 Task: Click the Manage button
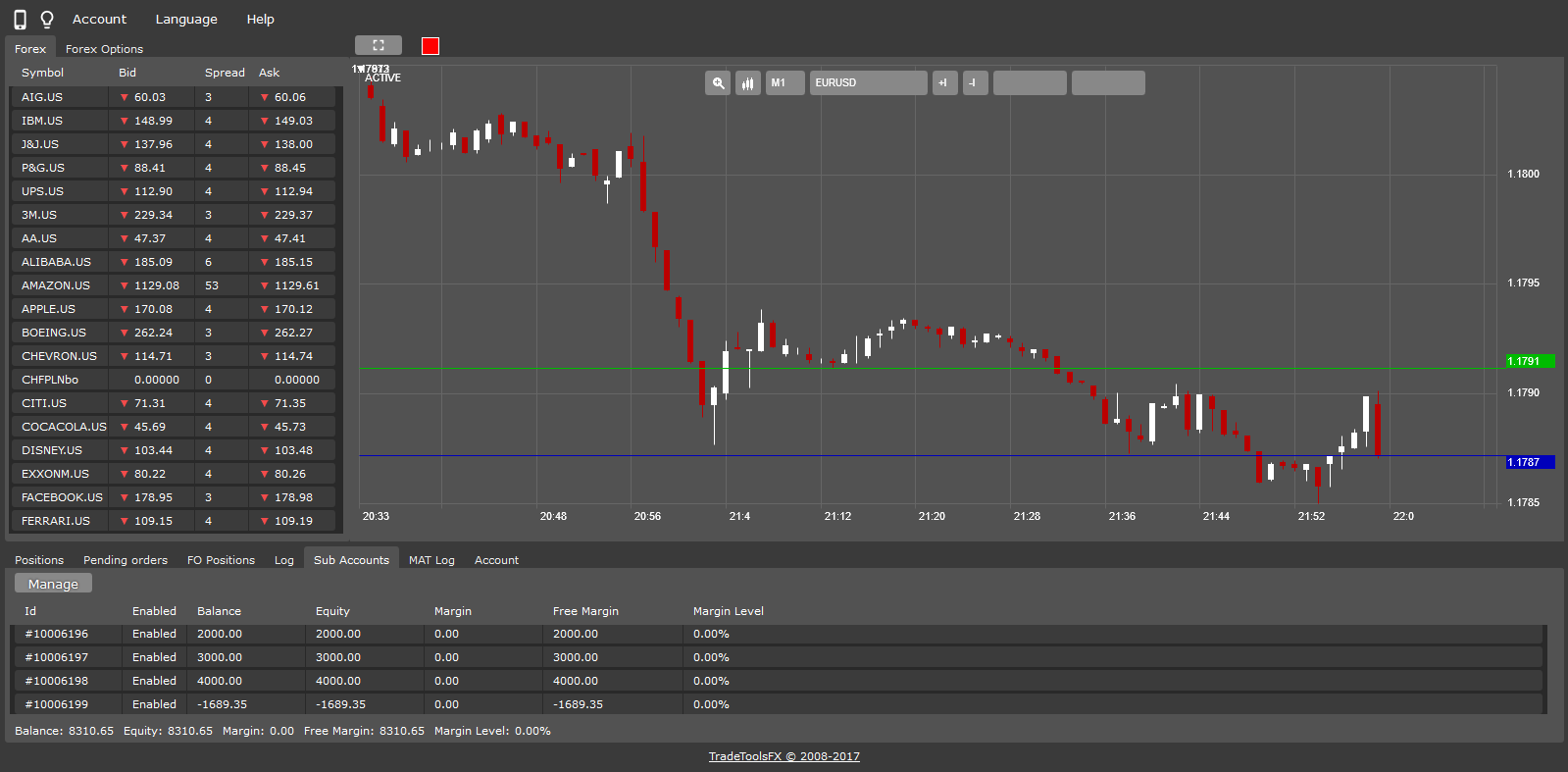pos(53,584)
